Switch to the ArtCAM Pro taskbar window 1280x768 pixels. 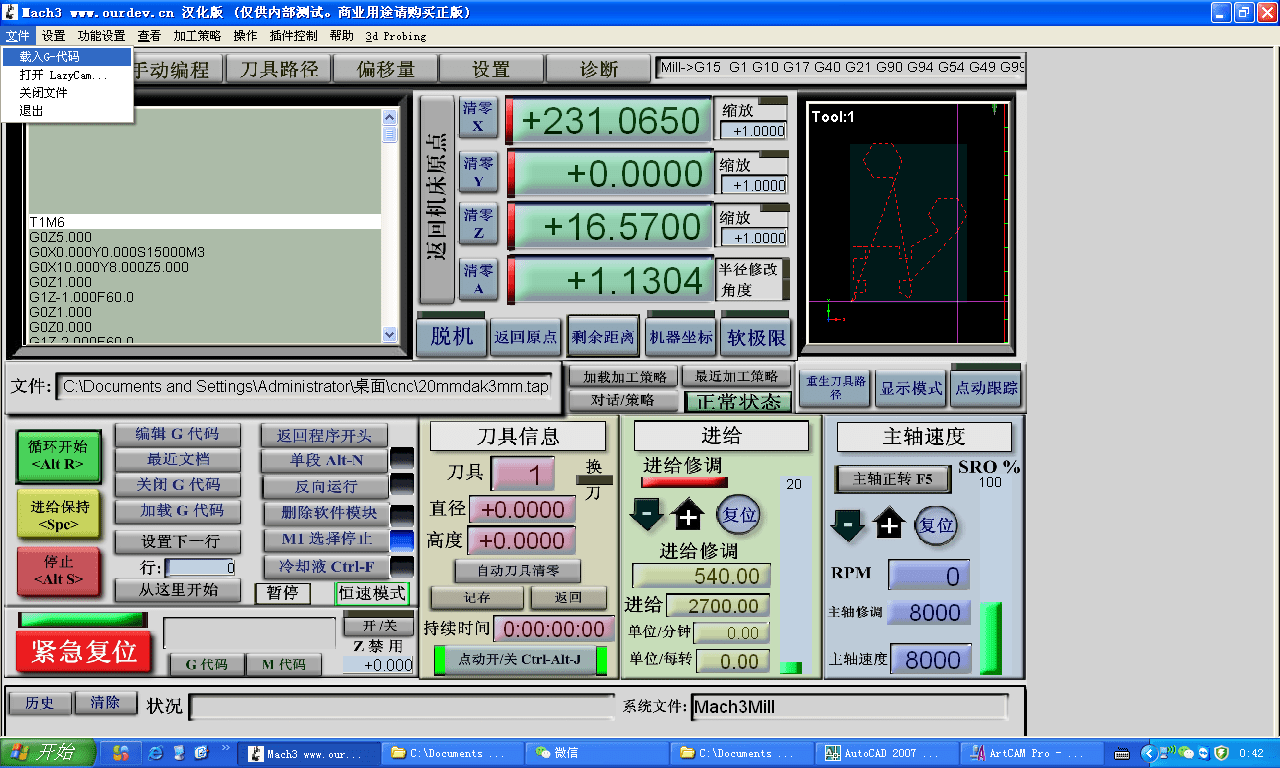click(x=1032, y=753)
